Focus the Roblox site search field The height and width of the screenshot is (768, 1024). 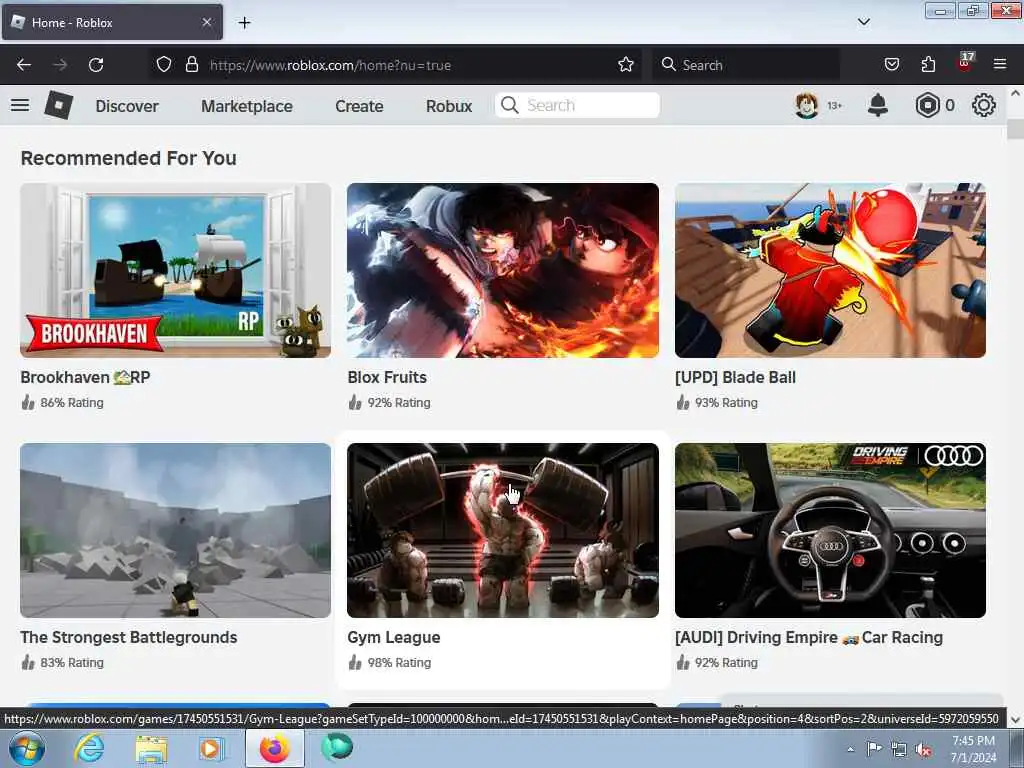577,105
